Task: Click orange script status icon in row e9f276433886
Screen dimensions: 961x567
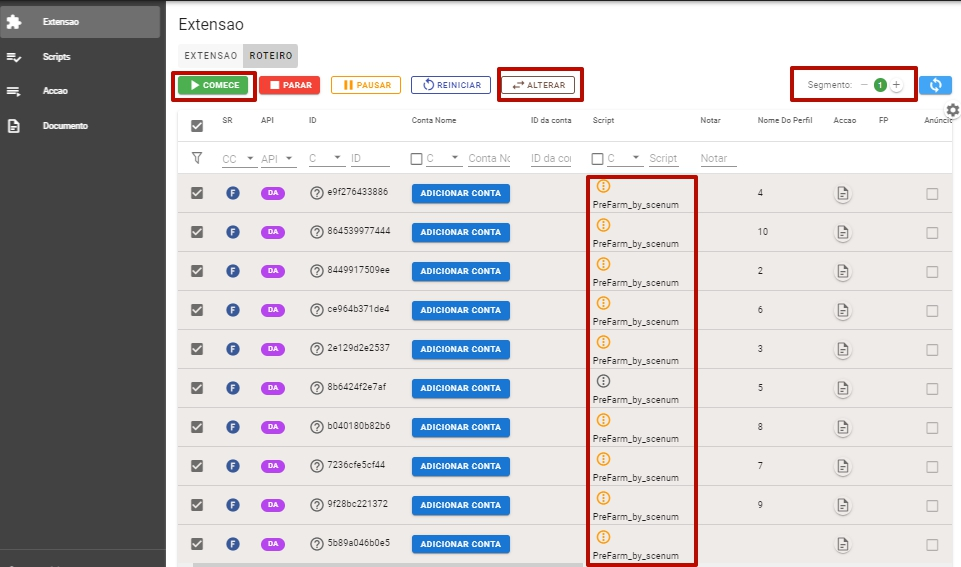Action: 603,186
